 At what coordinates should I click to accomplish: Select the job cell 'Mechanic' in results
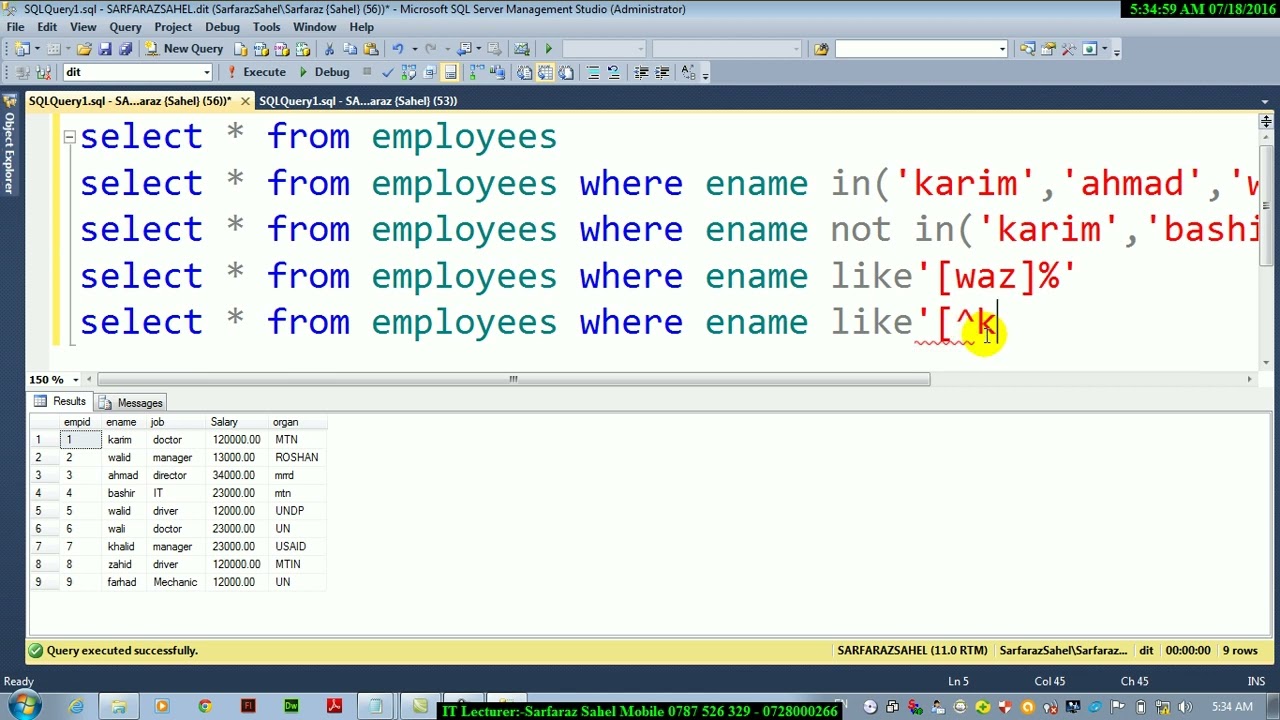(175, 582)
